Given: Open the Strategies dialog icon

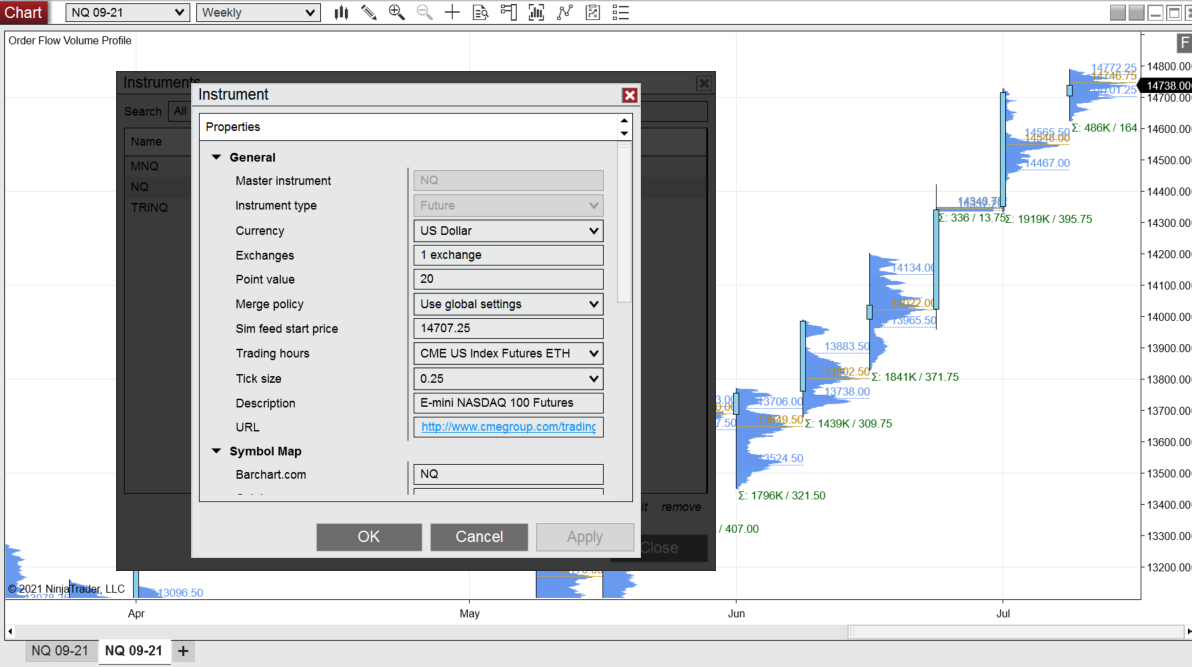Looking at the screenshot, I should click(x=593, y=12).
